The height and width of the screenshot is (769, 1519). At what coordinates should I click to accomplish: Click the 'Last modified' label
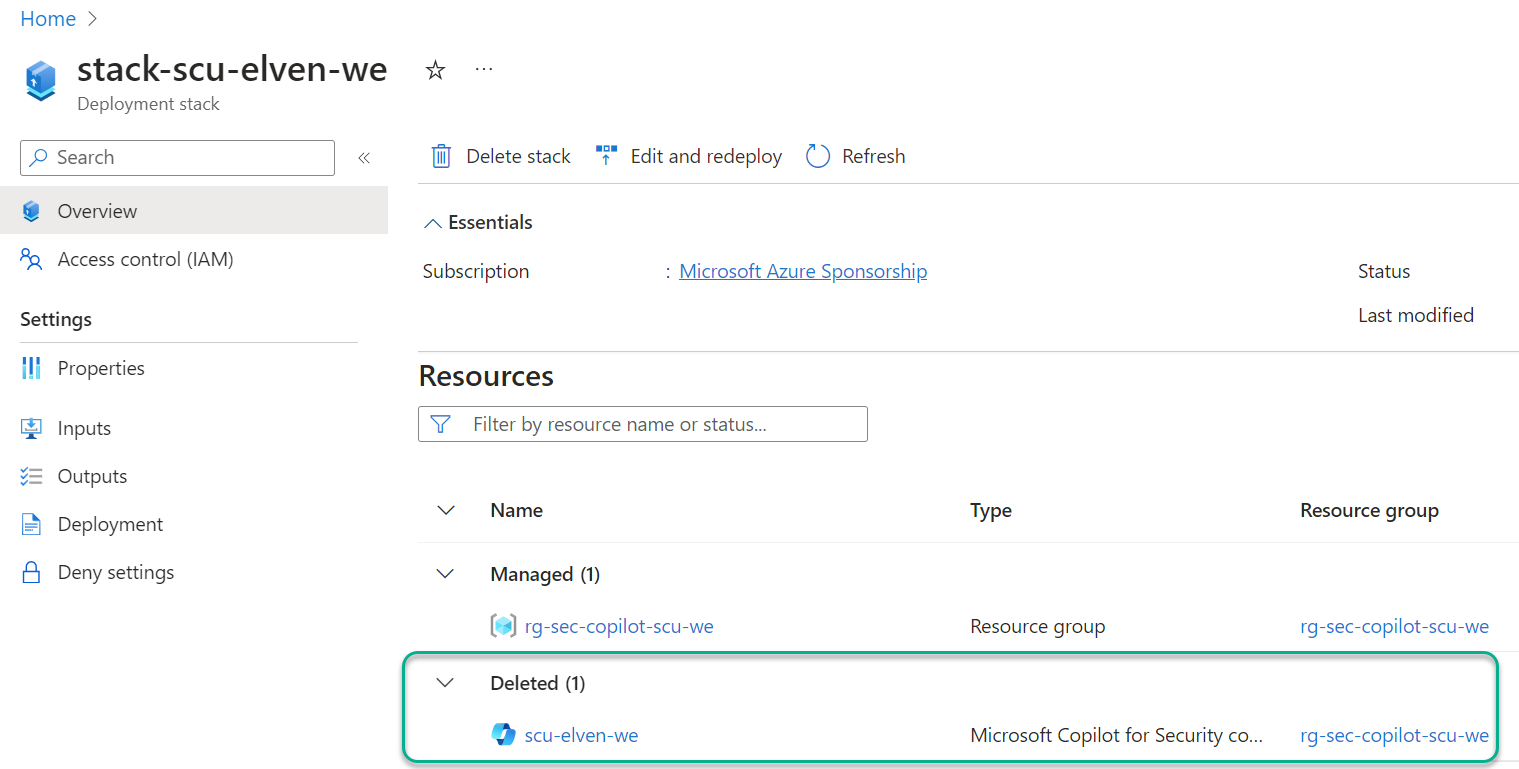1416,315
